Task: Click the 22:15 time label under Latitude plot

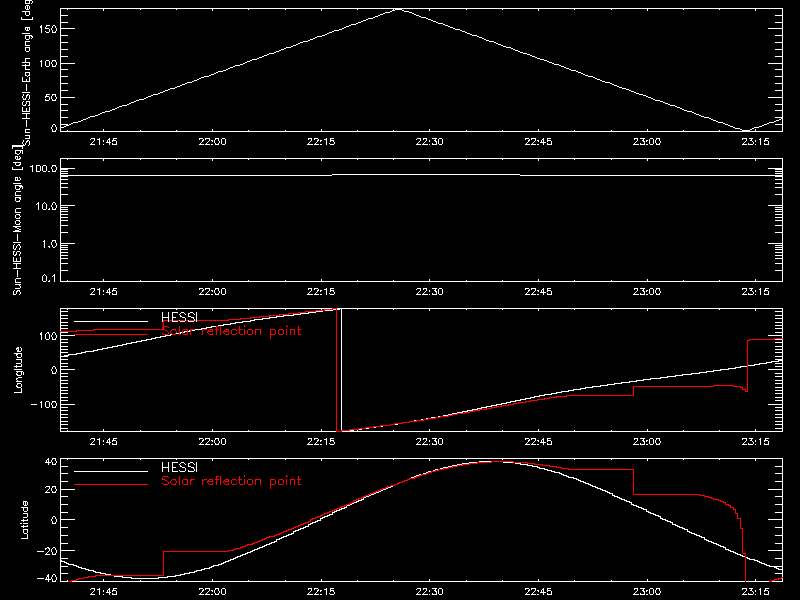Action: [x=321, y=592]
